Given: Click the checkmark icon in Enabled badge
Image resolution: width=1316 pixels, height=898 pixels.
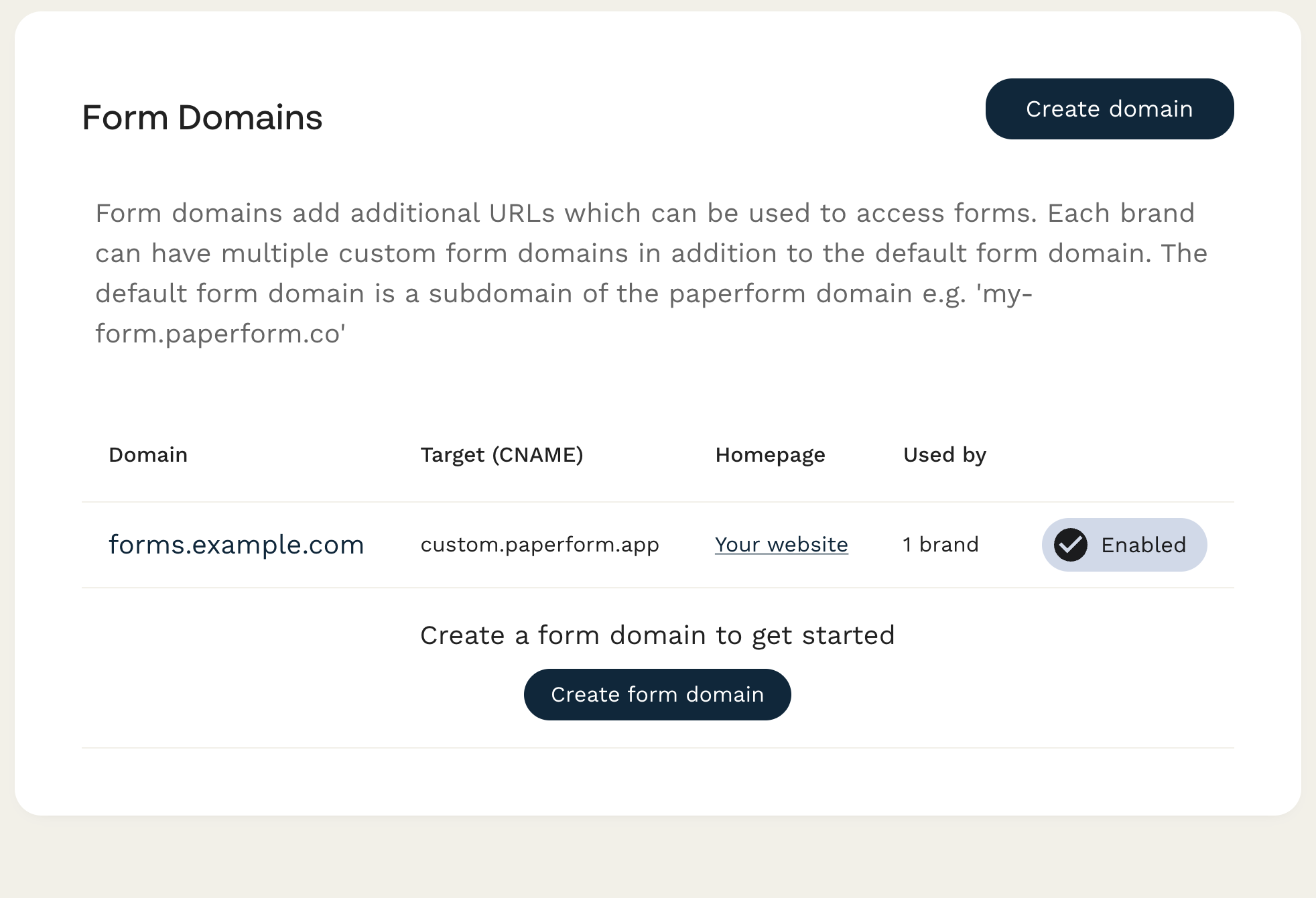Looking at the screenshot, I should tap(1070, 545).
